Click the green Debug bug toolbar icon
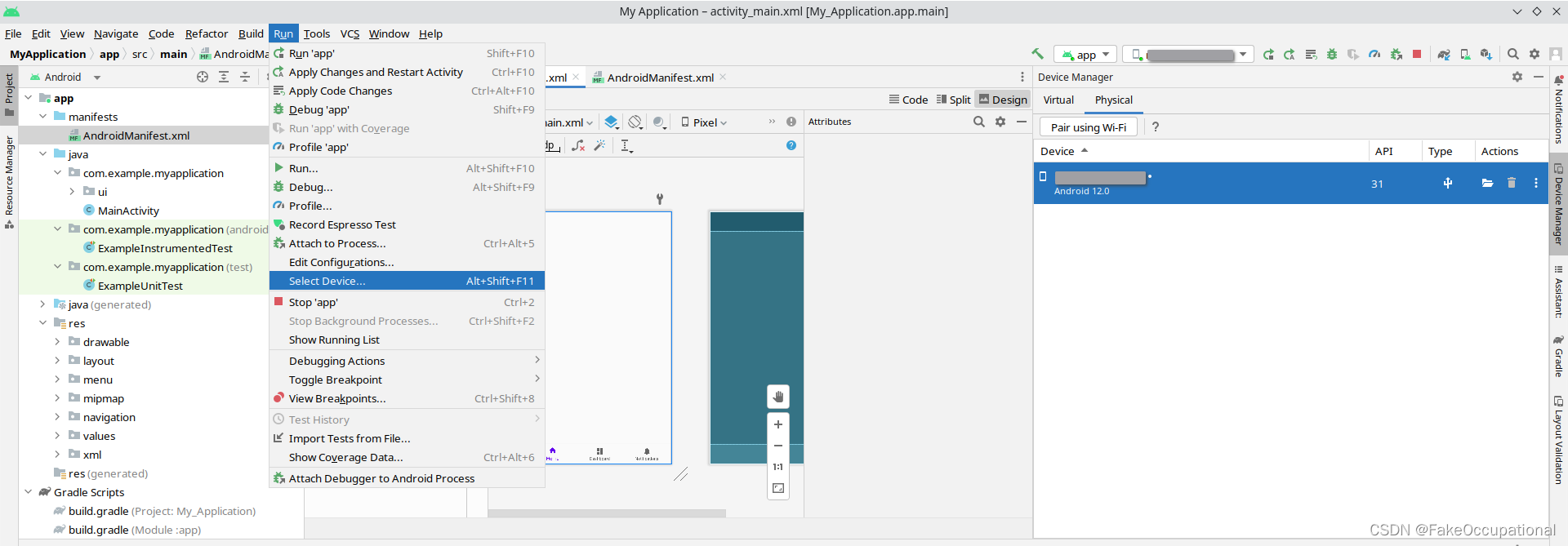The image size is (1568, 546). (1332, 55)
